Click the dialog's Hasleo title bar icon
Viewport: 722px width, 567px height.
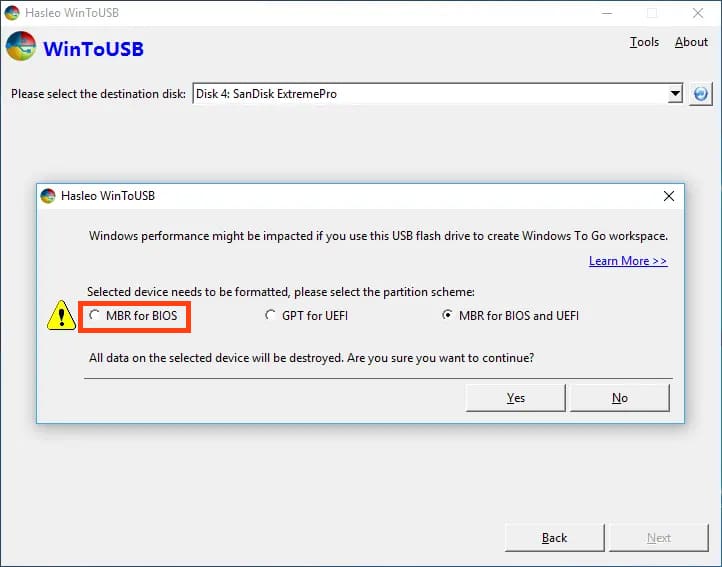click(48, 196)
